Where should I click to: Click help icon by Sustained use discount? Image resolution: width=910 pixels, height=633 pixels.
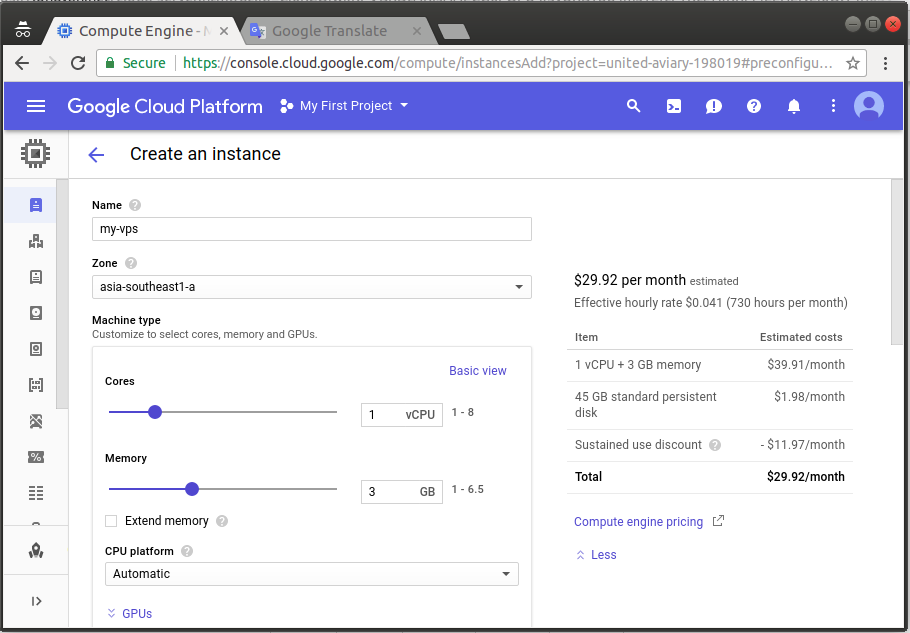coord(715,445)
